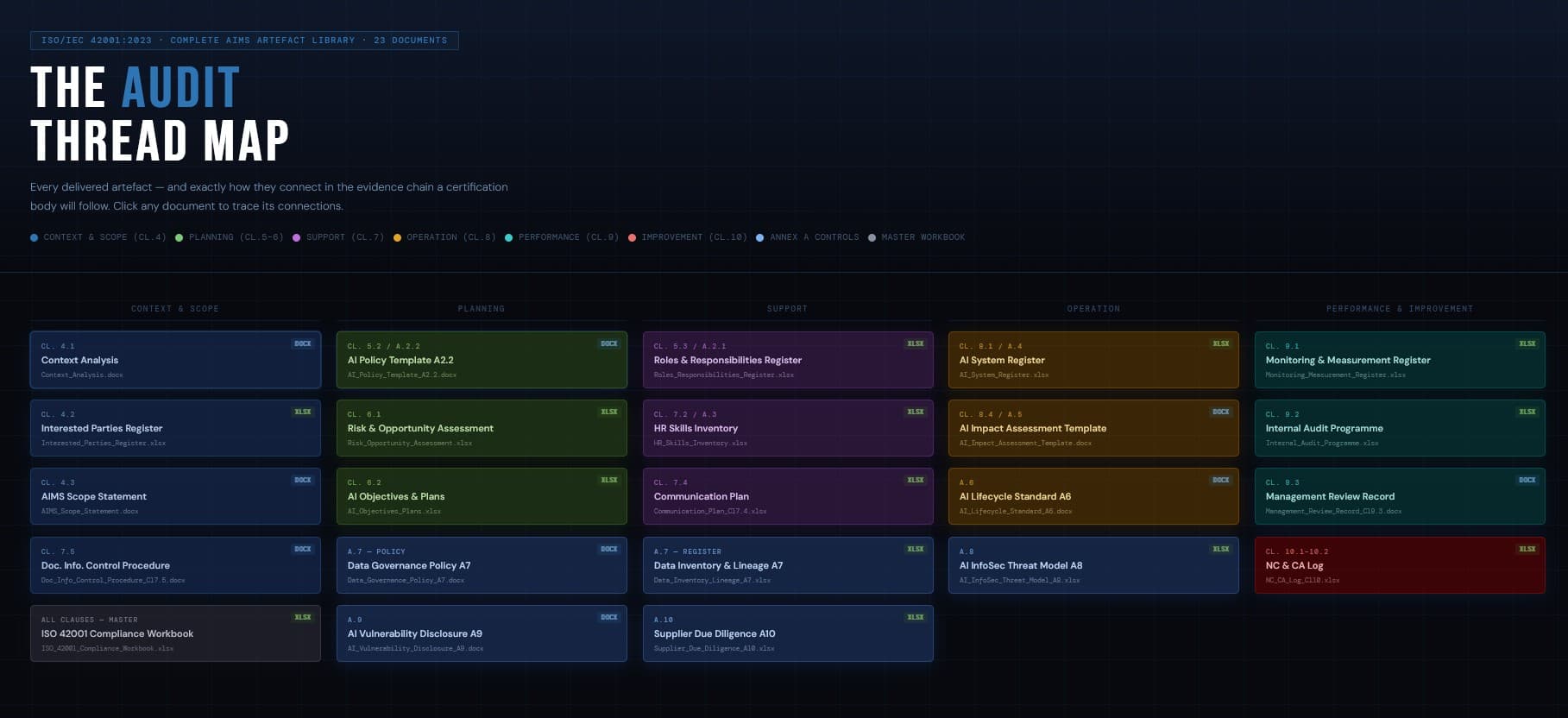Image resolution: width=1568 pixels, height=718 pixels.
Task: Open Doc. Info. Control Procedure card
Action: click(x=175, y=565)
